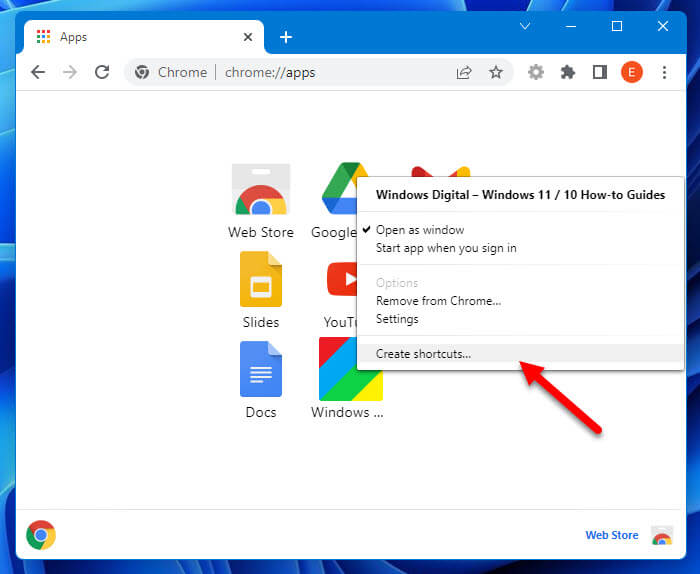Image resolution: width=700 pixels, height=574 pixels.
Task: Click Create shortcuts menu entry
Action: [x=520, y=354]
